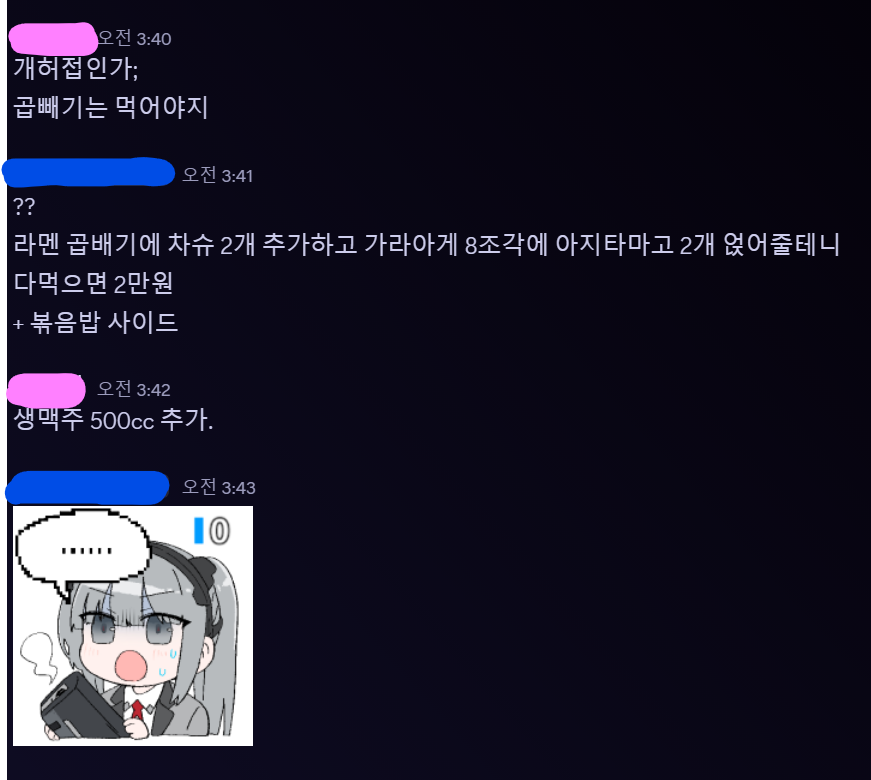Click the 오전 3:41 timestamp
This screenshot has width=871, height=780.
217,176
